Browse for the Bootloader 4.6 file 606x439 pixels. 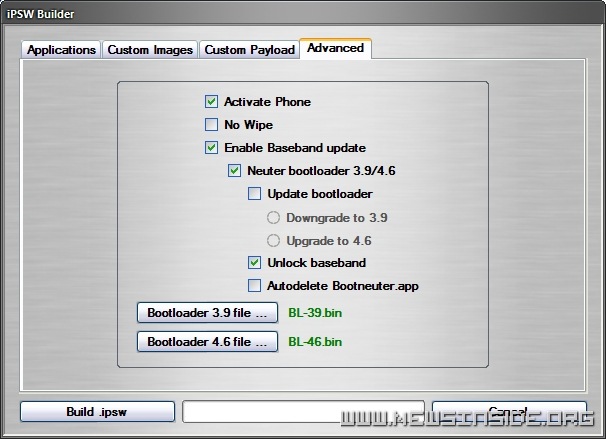207,342
